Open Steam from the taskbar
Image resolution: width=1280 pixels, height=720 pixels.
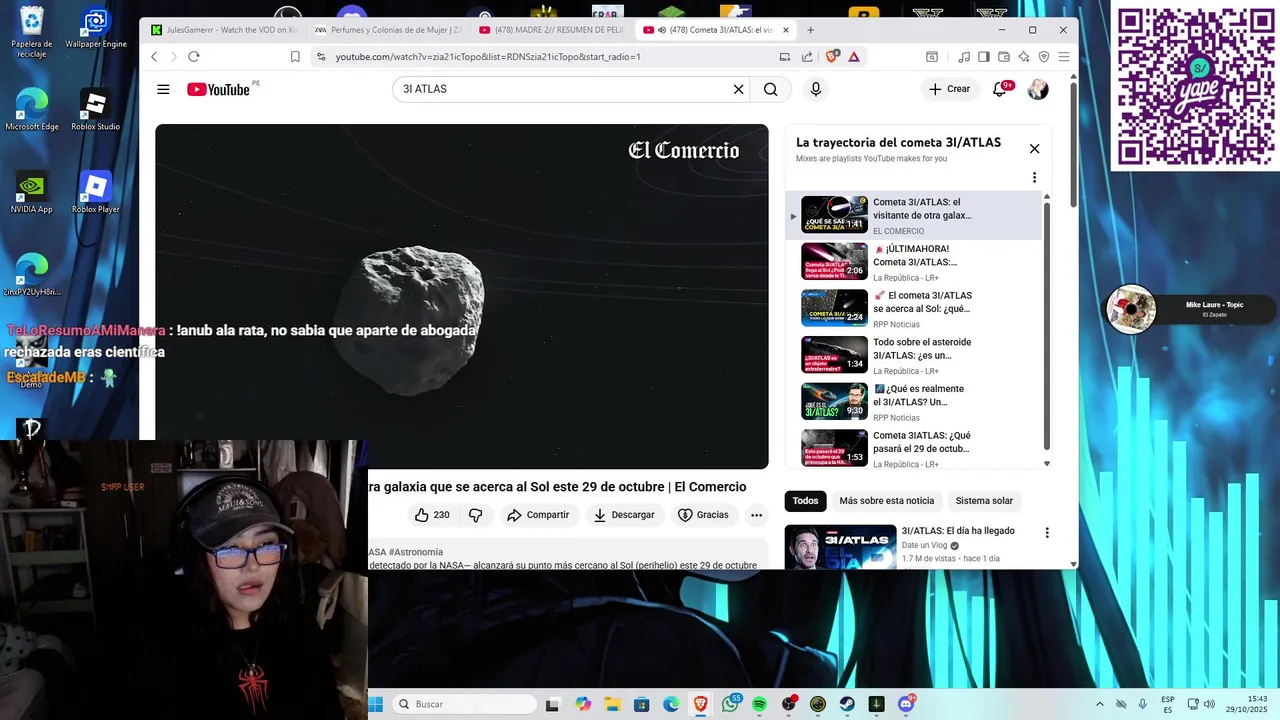[847, 704]
